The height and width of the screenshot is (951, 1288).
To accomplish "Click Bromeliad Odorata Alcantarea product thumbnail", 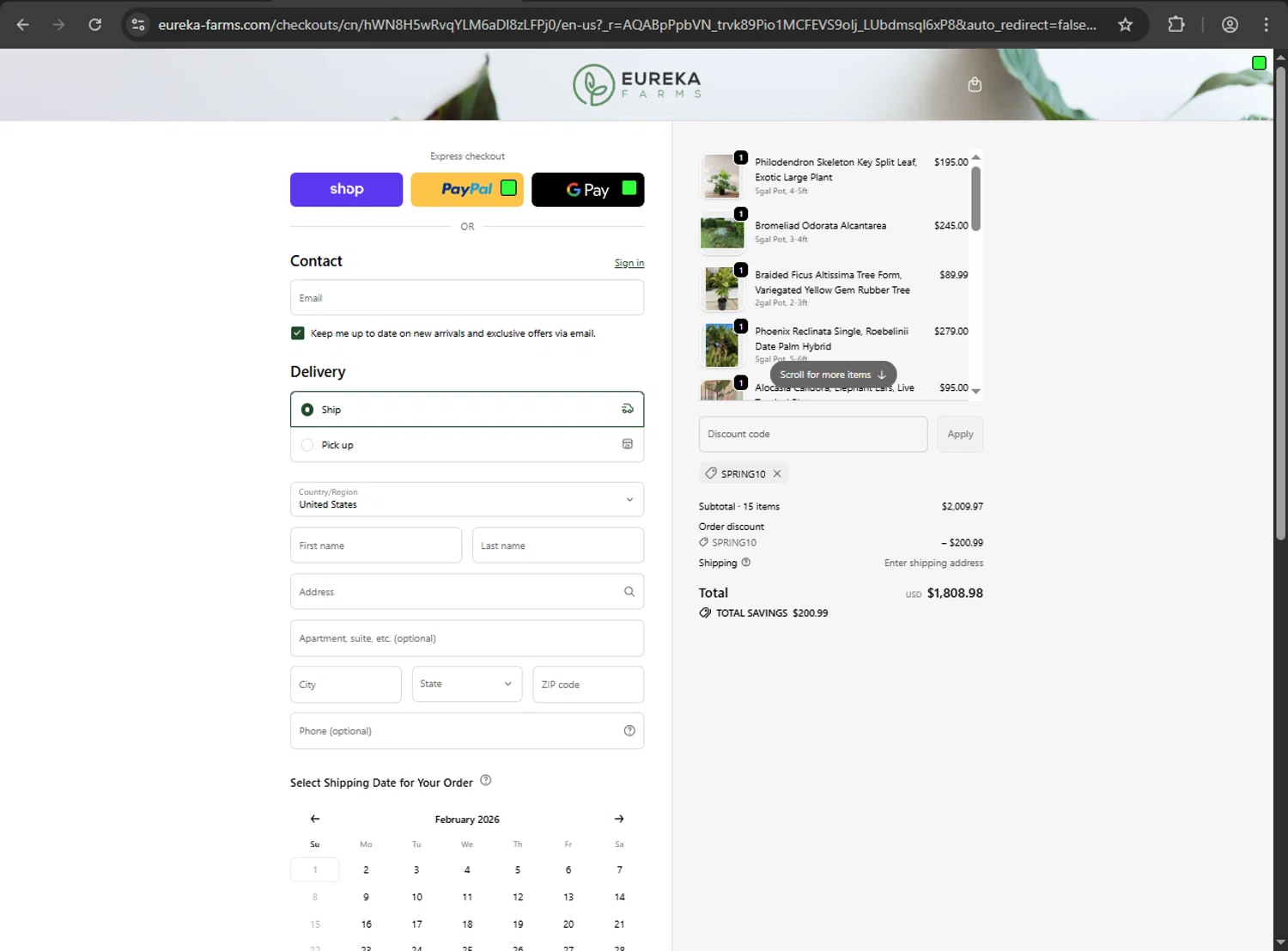I will click(x=721, y=232).
